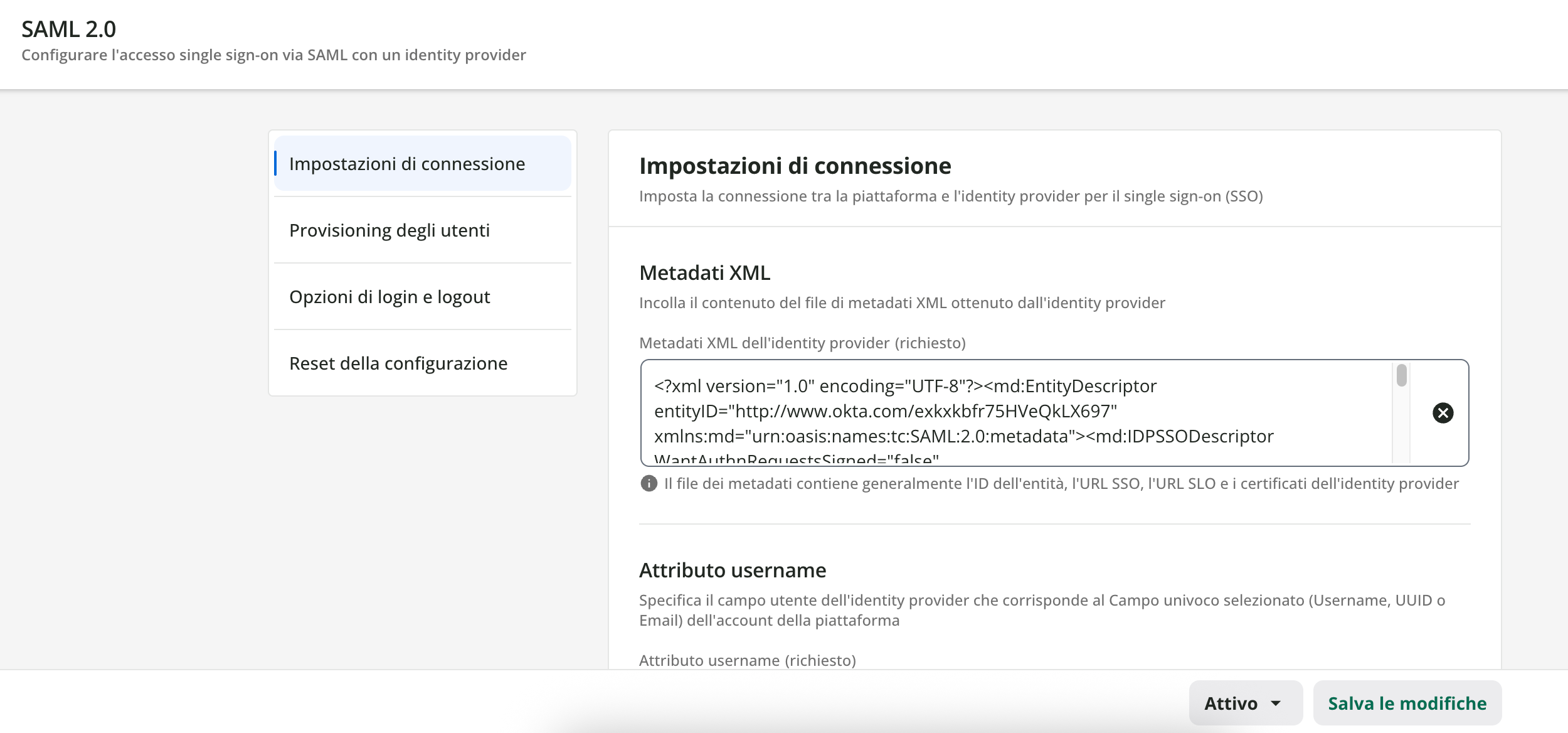Click the Attributo username (richiesto) label
This screenshot has width=1568, height=733.
[747, 660]
